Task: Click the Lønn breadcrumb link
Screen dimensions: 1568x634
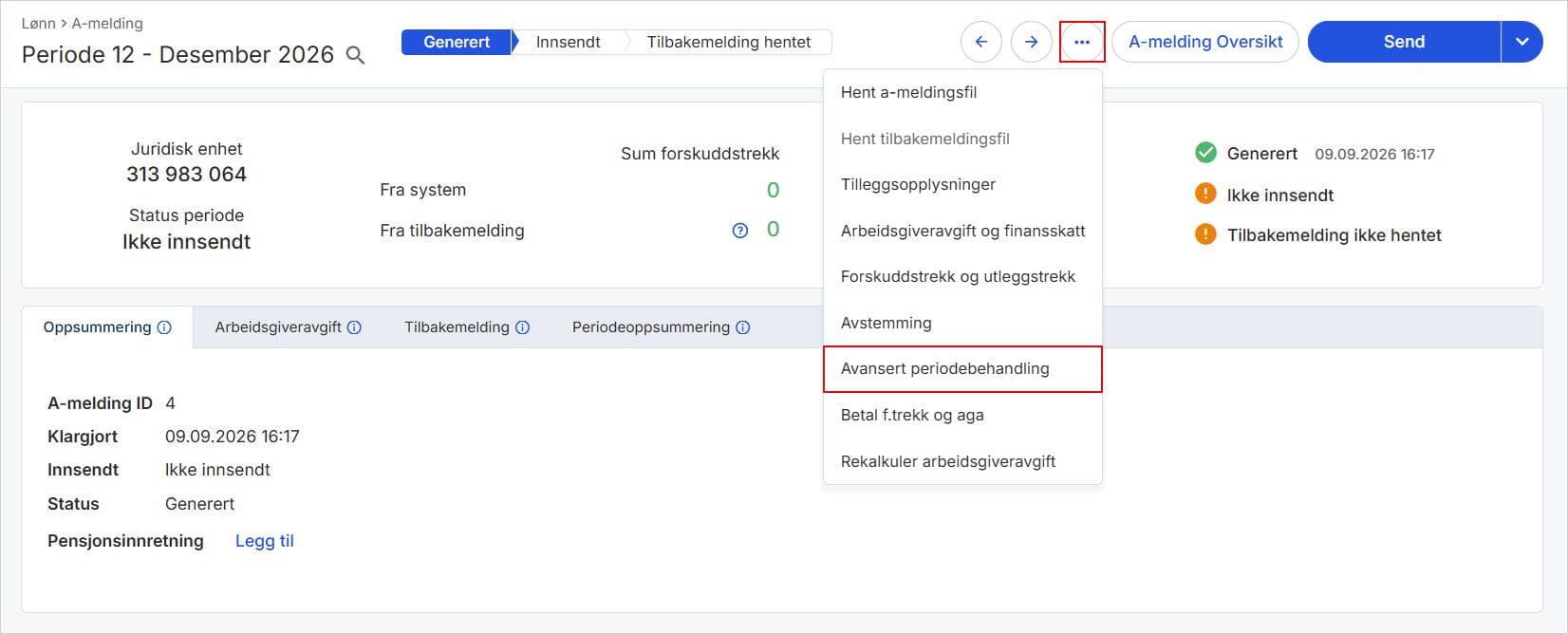Action: click(39, 23)
